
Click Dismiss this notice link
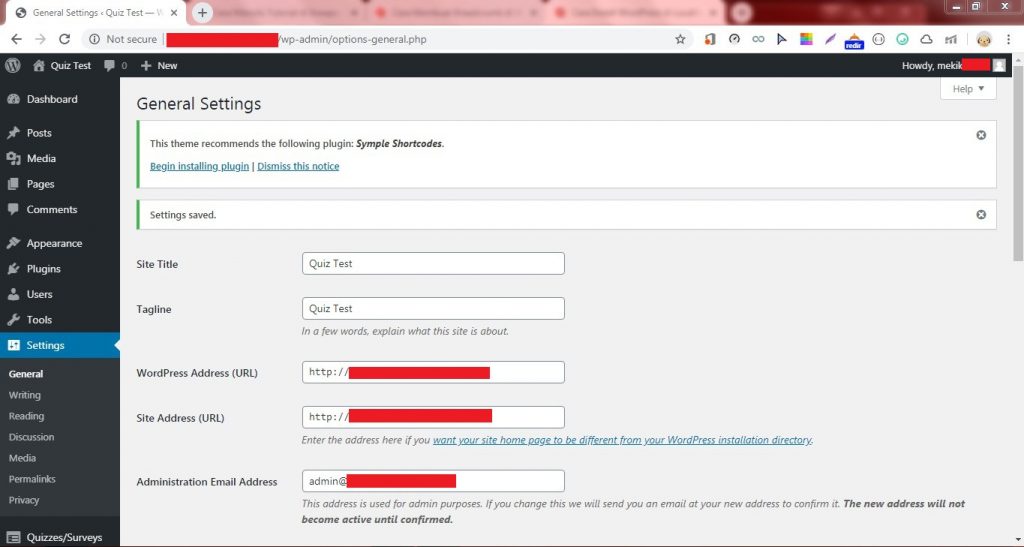click(x=298, y=166)
